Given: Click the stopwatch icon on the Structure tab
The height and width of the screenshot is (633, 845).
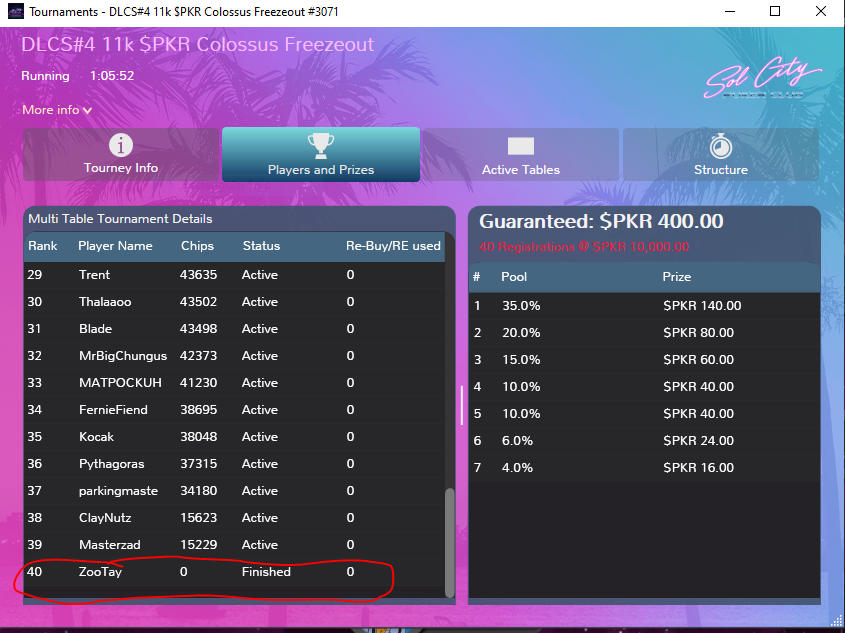Looking at the screenshot, I should (x=720, y=146).
